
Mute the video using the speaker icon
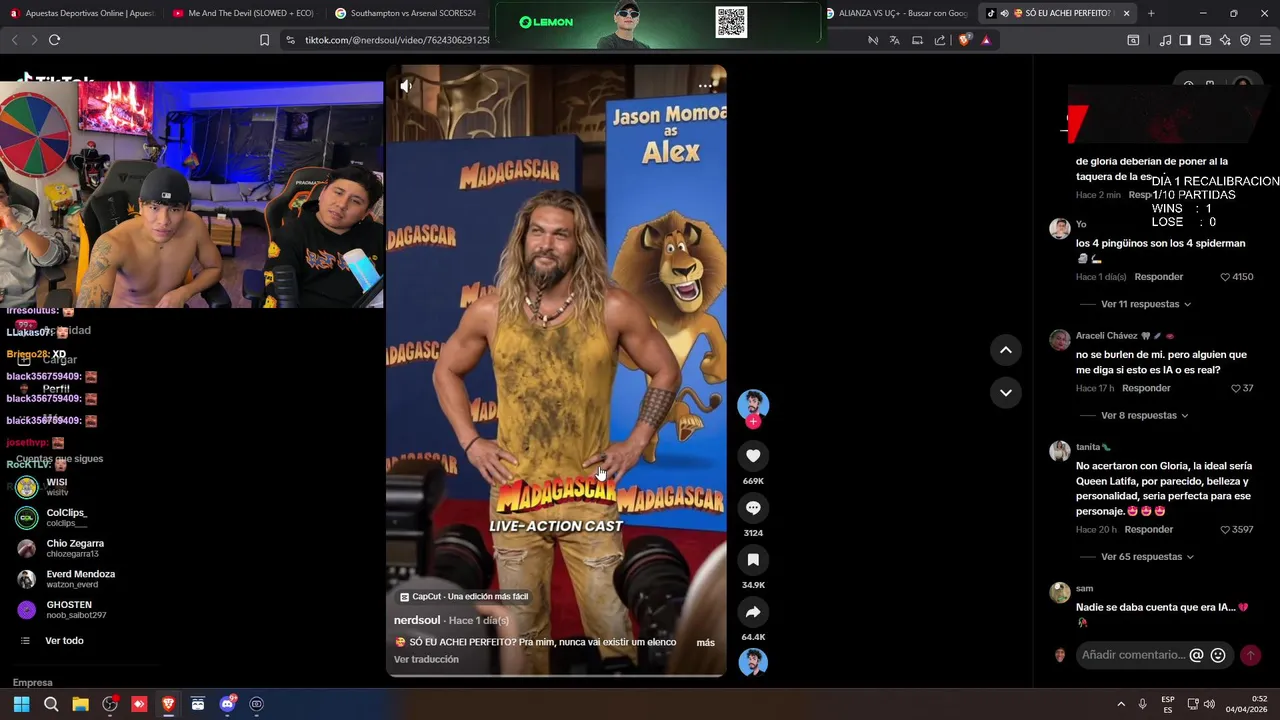click(x=406, y=87)
